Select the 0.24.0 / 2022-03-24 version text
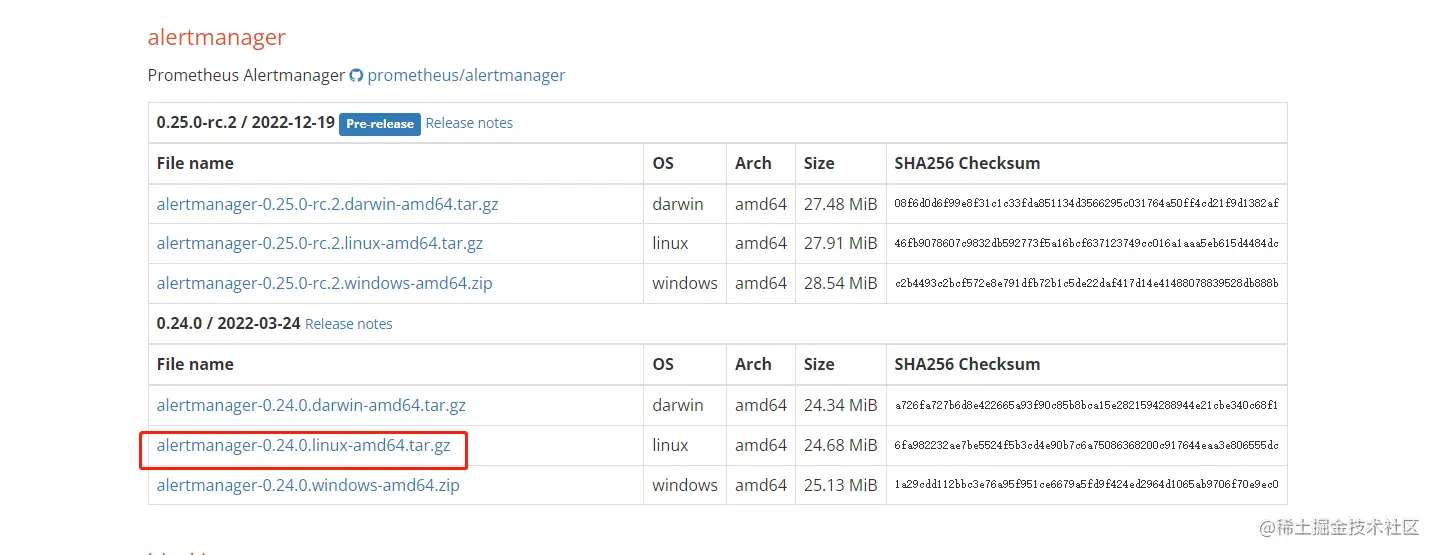 [x=228, y=323]
